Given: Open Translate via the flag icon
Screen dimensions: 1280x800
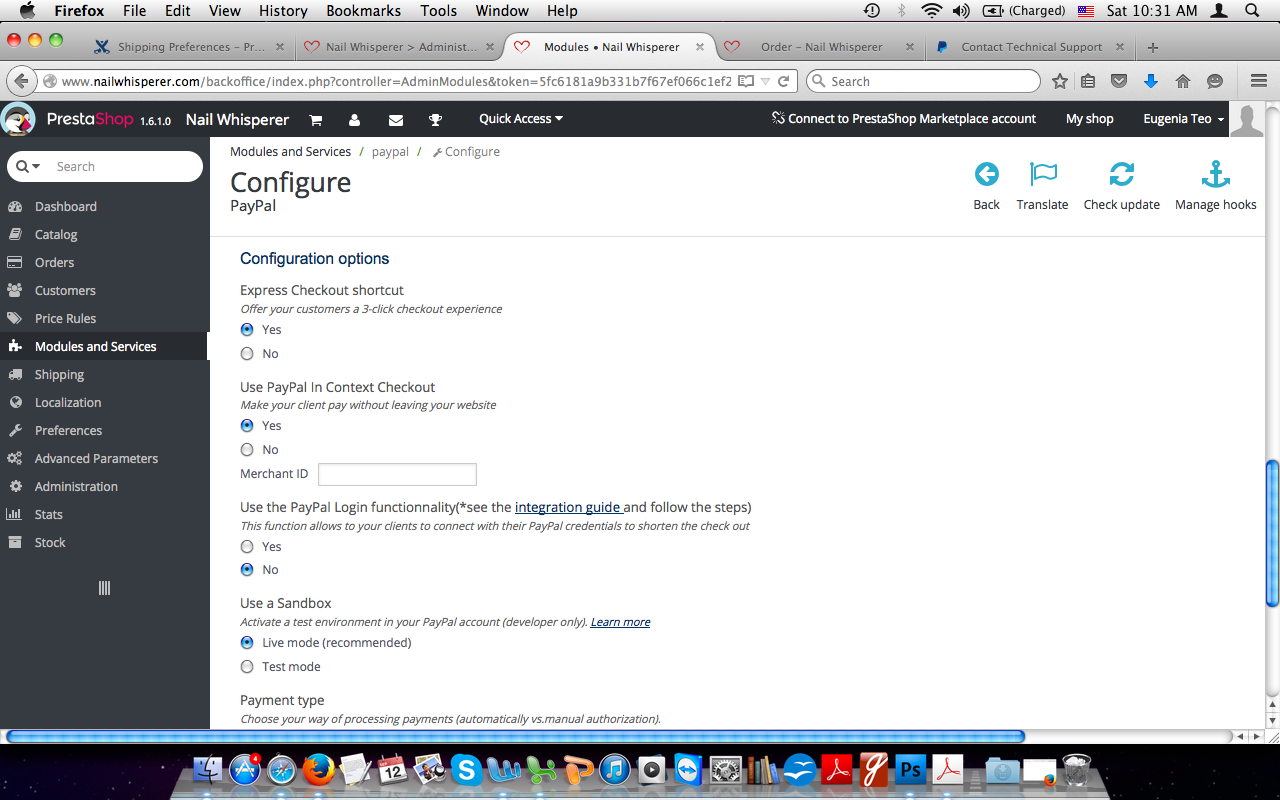Looking at the screenshot, I should (x=1043, y=175).
